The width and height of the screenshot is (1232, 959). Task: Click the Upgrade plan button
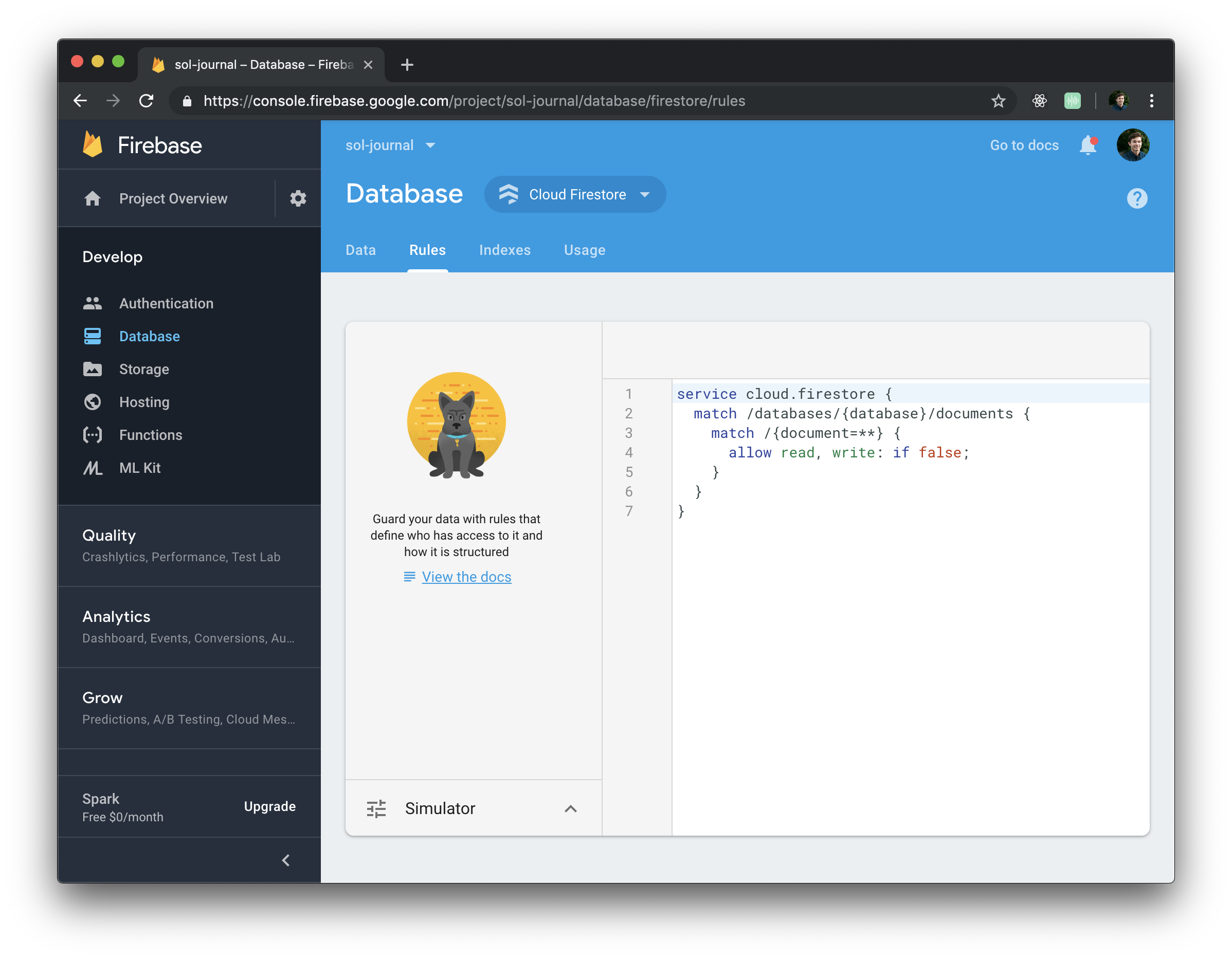(269, 806)
